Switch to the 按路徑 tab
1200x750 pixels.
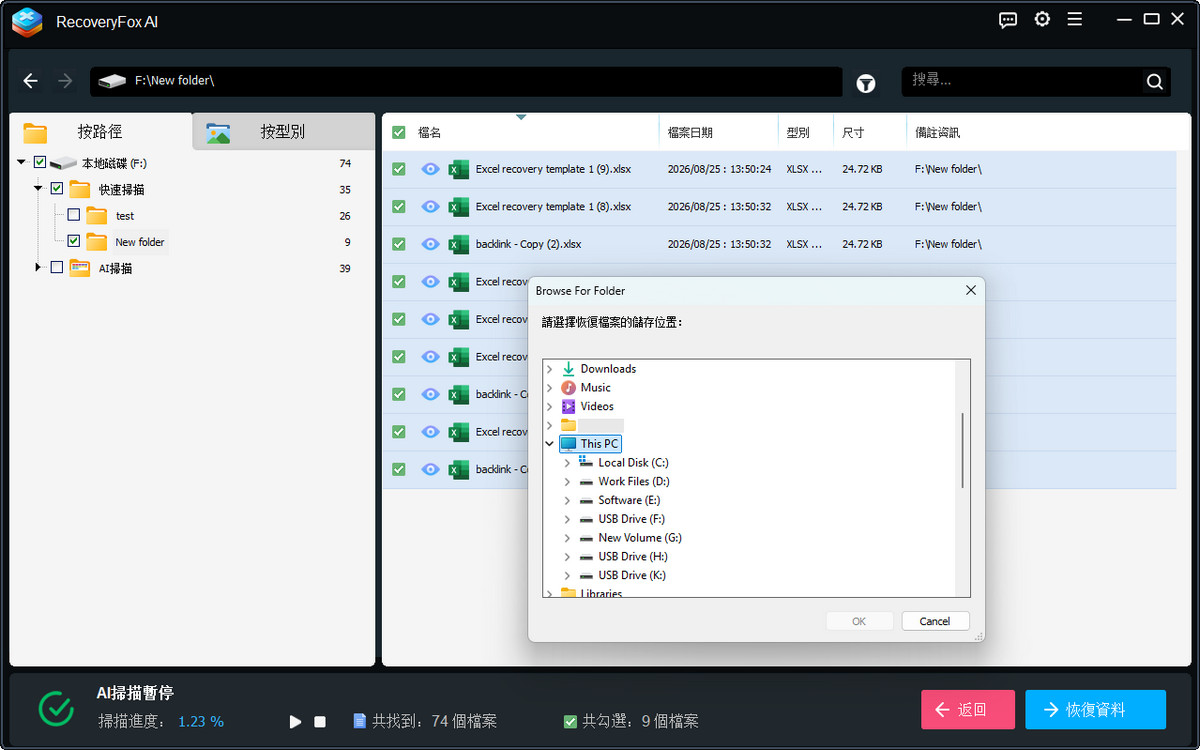tap(101, 131)
